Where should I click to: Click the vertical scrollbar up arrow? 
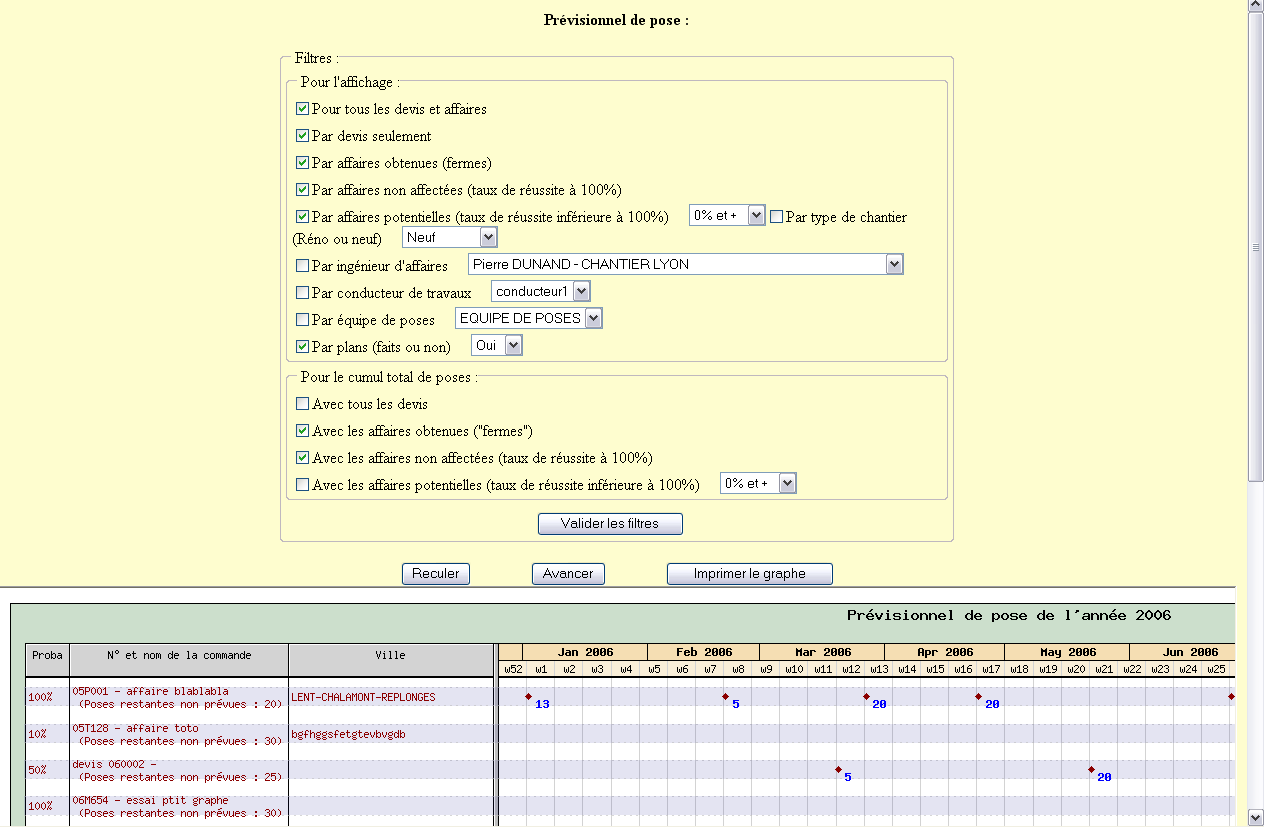click(x=1256, y=7)
